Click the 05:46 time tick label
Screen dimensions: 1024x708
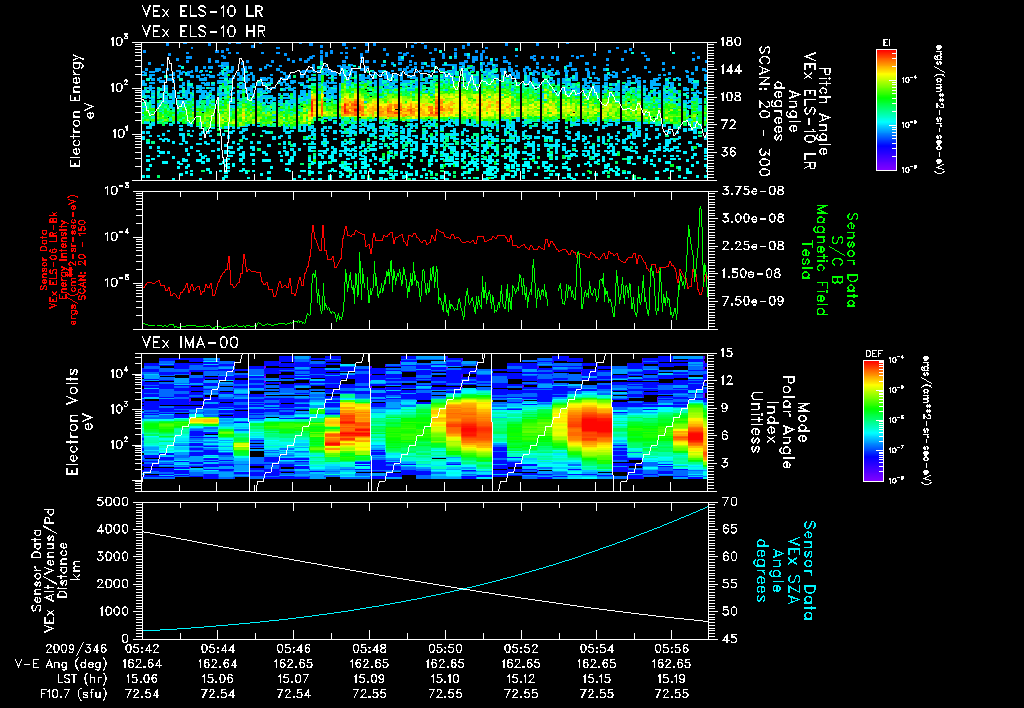[293, 650]
